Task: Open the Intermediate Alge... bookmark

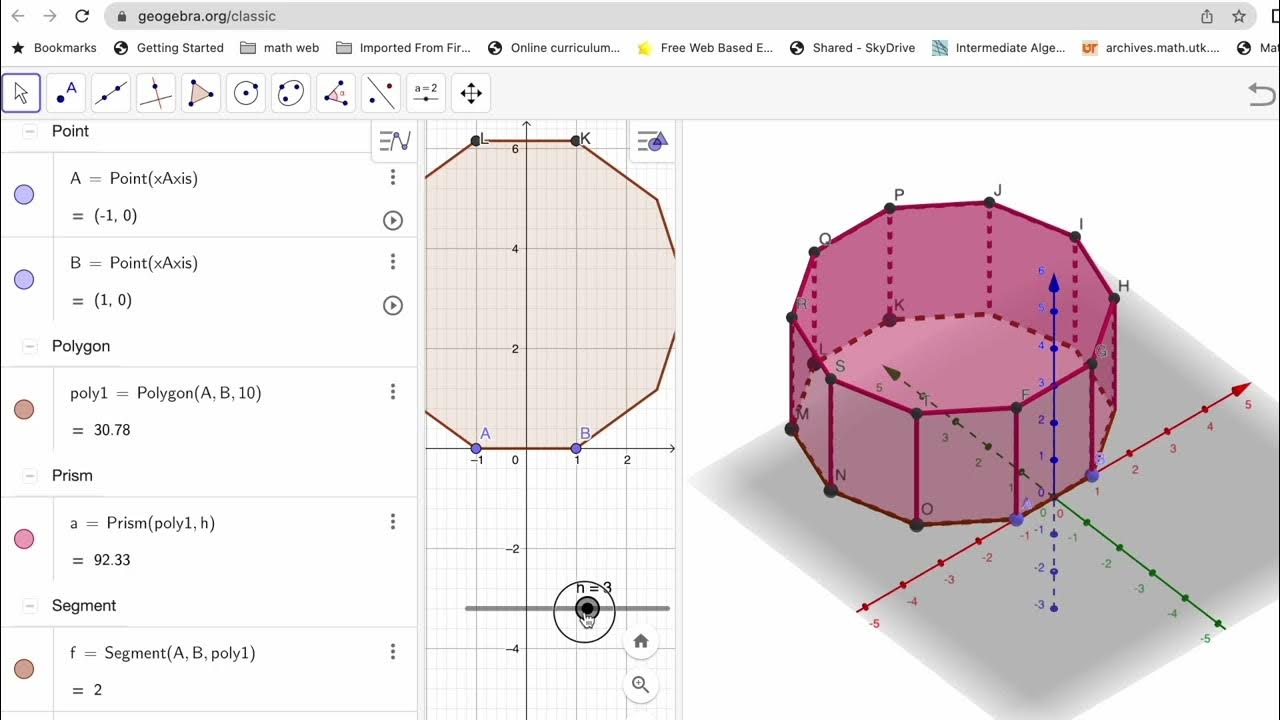Action: 998,48
